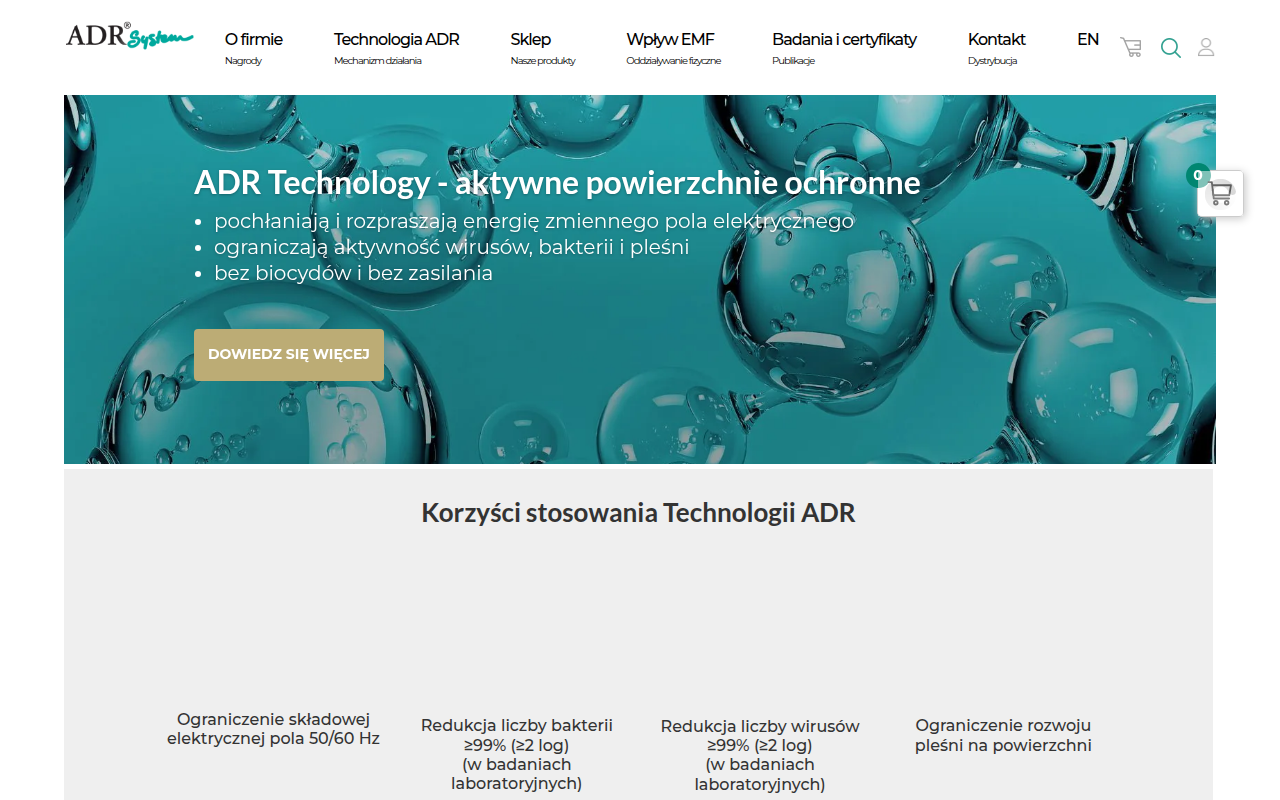Screen dimensions: 1280x800
Task: Open the Wpływ EMF menu
Action: click(671, 40)
